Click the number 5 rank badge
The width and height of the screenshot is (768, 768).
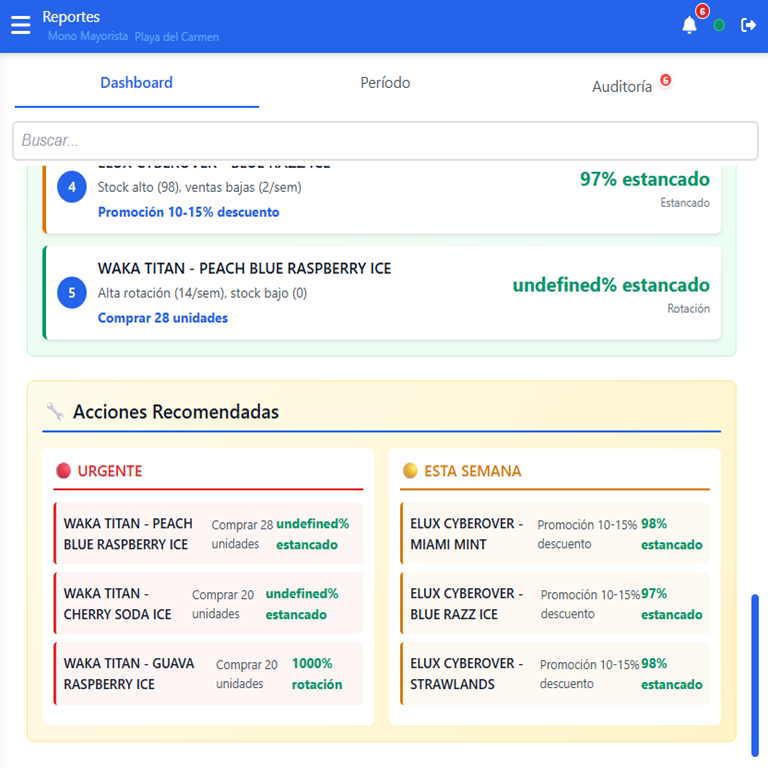click(72, 293)
